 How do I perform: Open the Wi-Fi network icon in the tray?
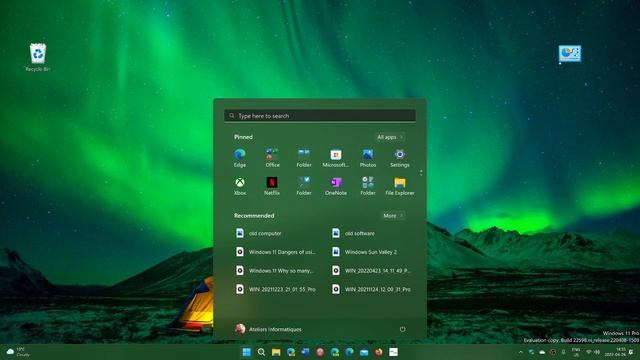589,352
